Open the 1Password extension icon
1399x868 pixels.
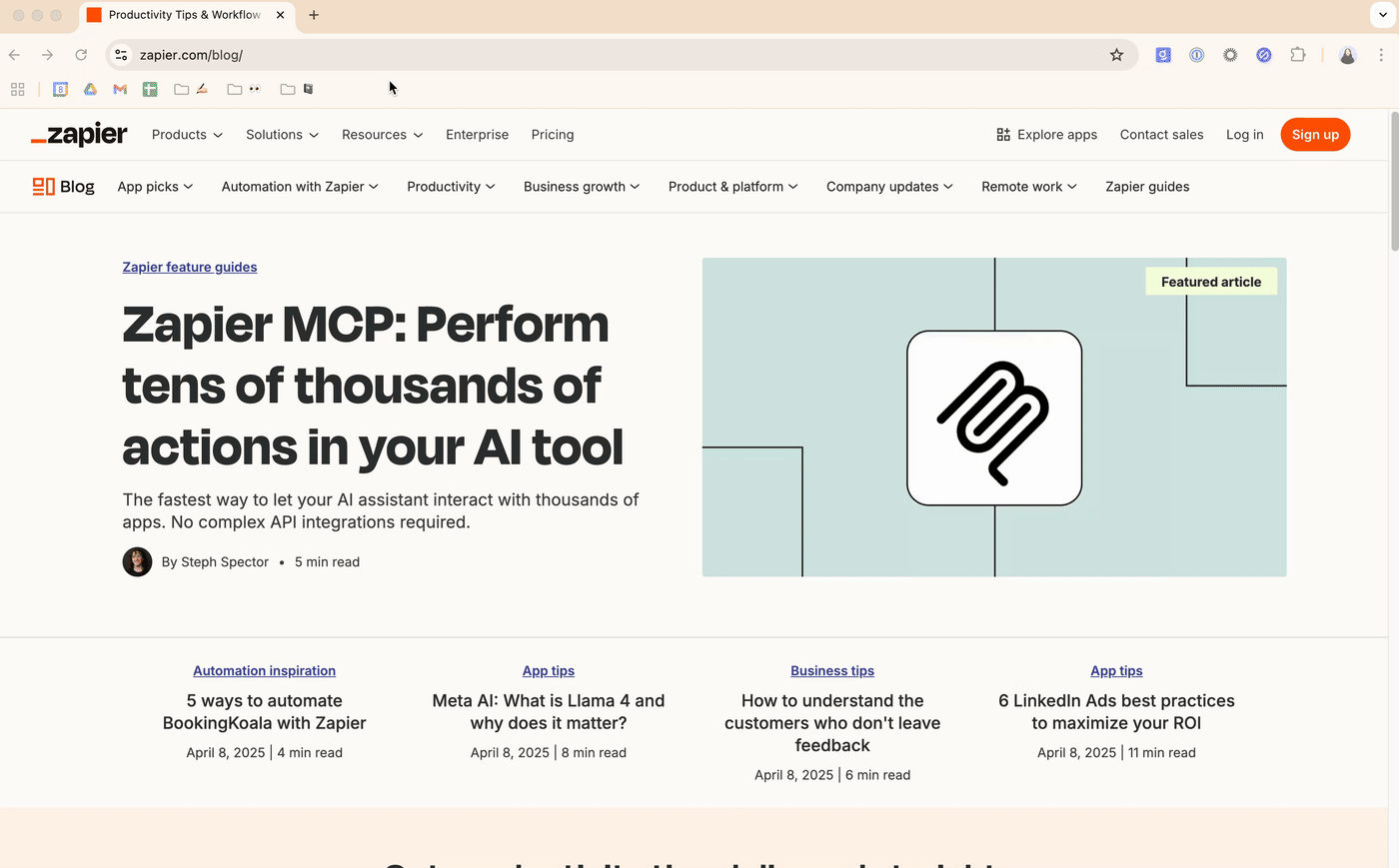tap(1196, 55)
